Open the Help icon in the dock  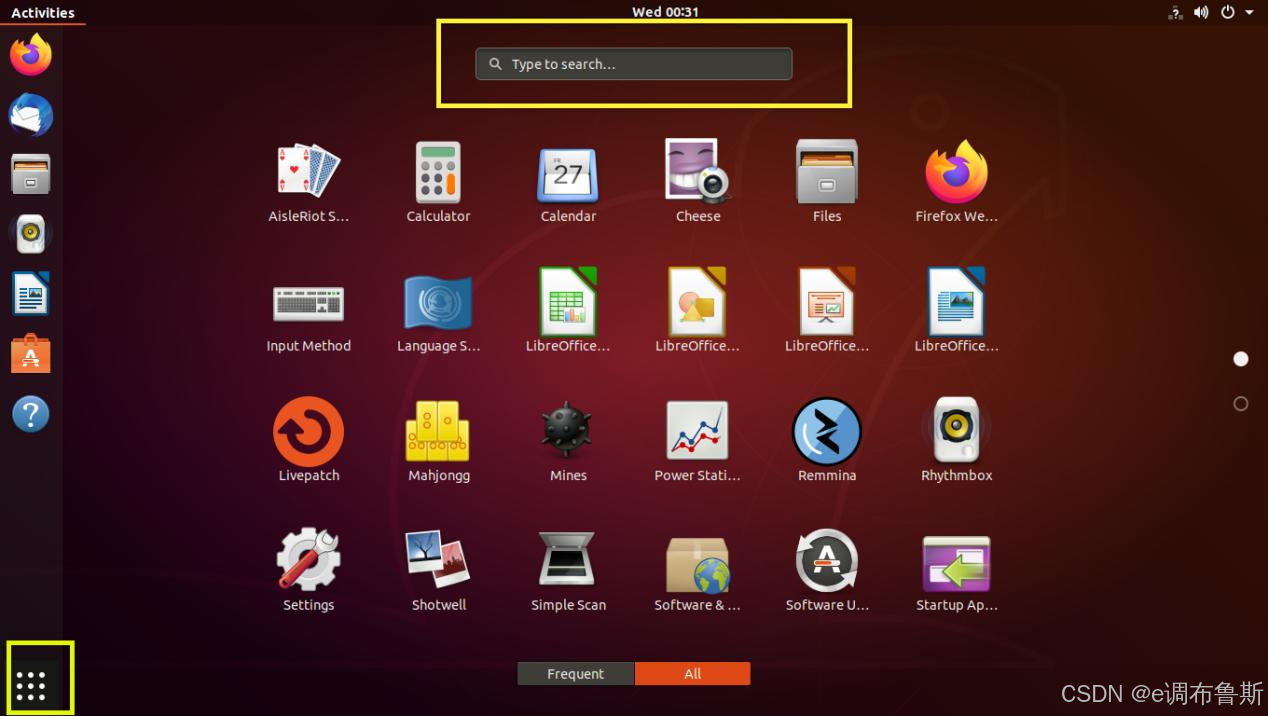click(x=31, y=414)
